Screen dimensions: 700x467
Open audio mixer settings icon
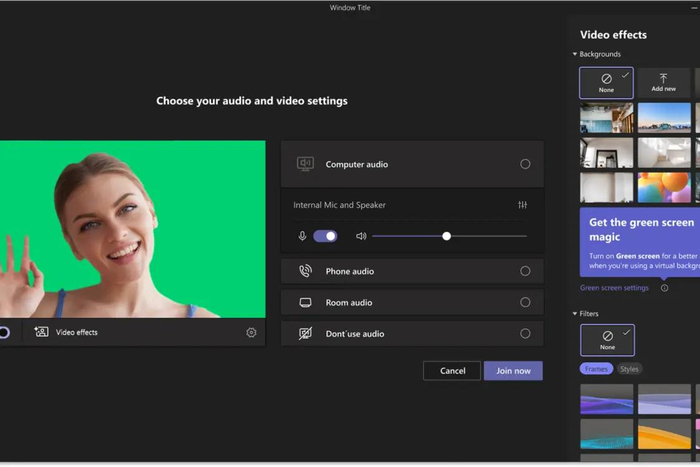pyautogui.click(x=522, y=205)
